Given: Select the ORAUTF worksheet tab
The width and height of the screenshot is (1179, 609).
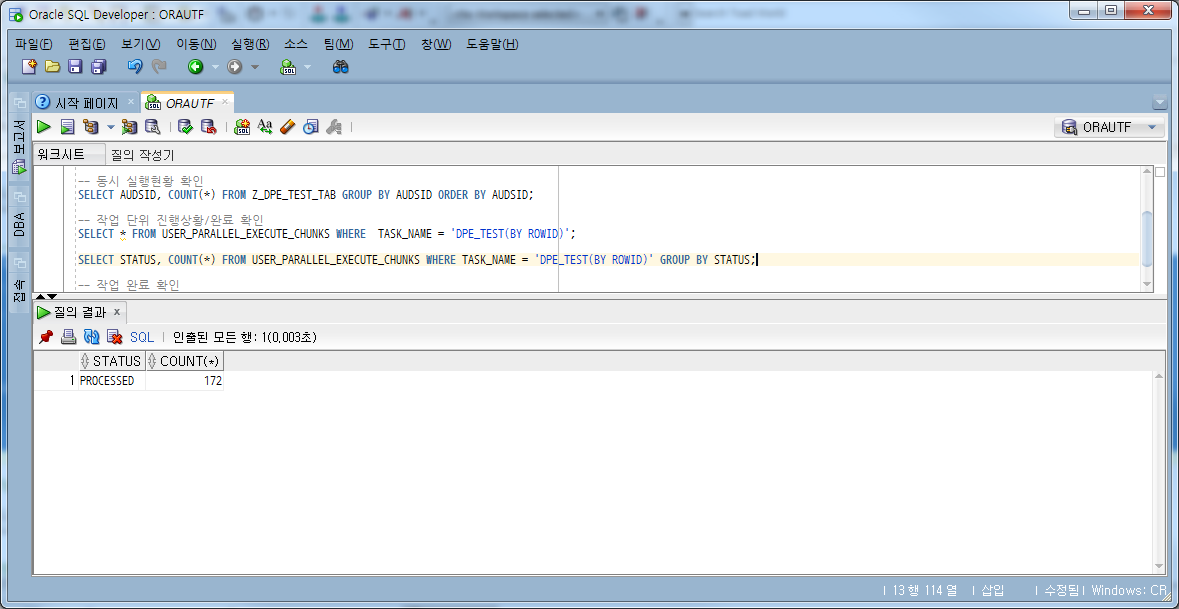Looking at the screenshot, I should [189, 103].
